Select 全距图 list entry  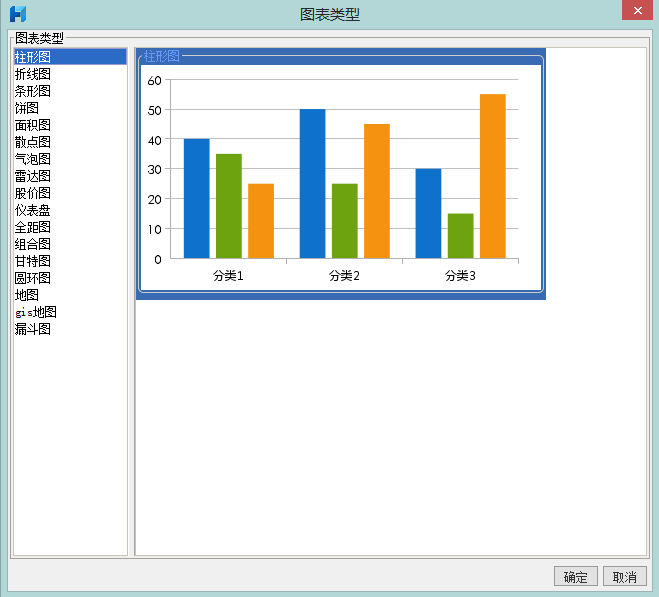(70, 227)
